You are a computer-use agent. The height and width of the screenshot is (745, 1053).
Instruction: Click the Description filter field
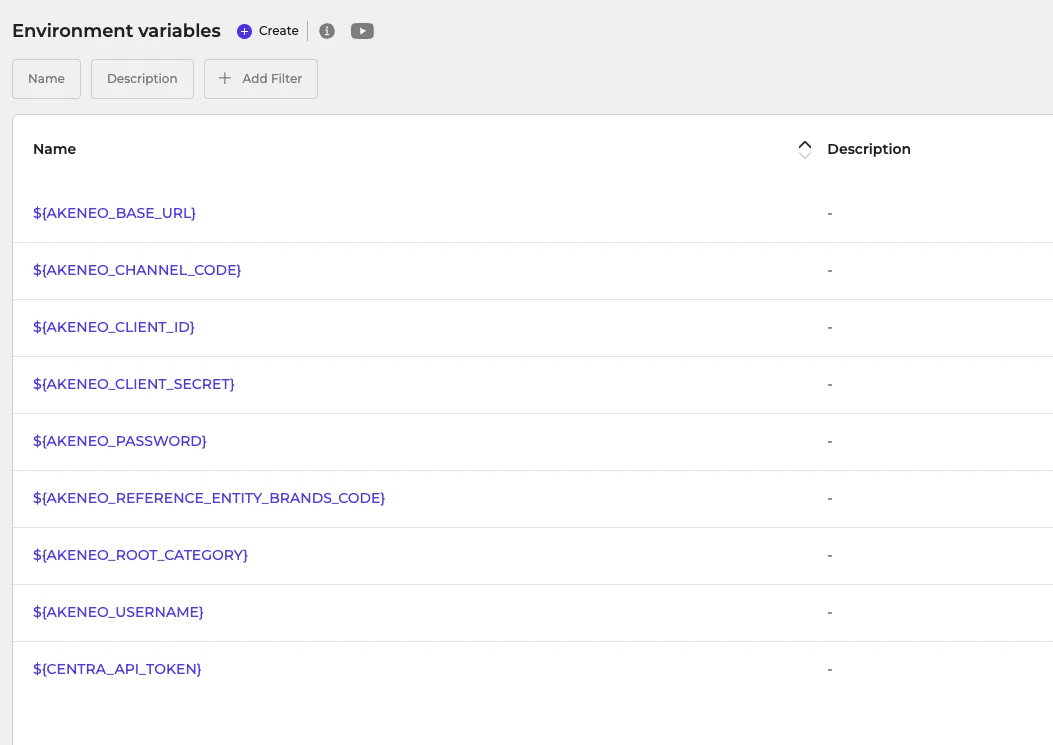click(142, 79)
